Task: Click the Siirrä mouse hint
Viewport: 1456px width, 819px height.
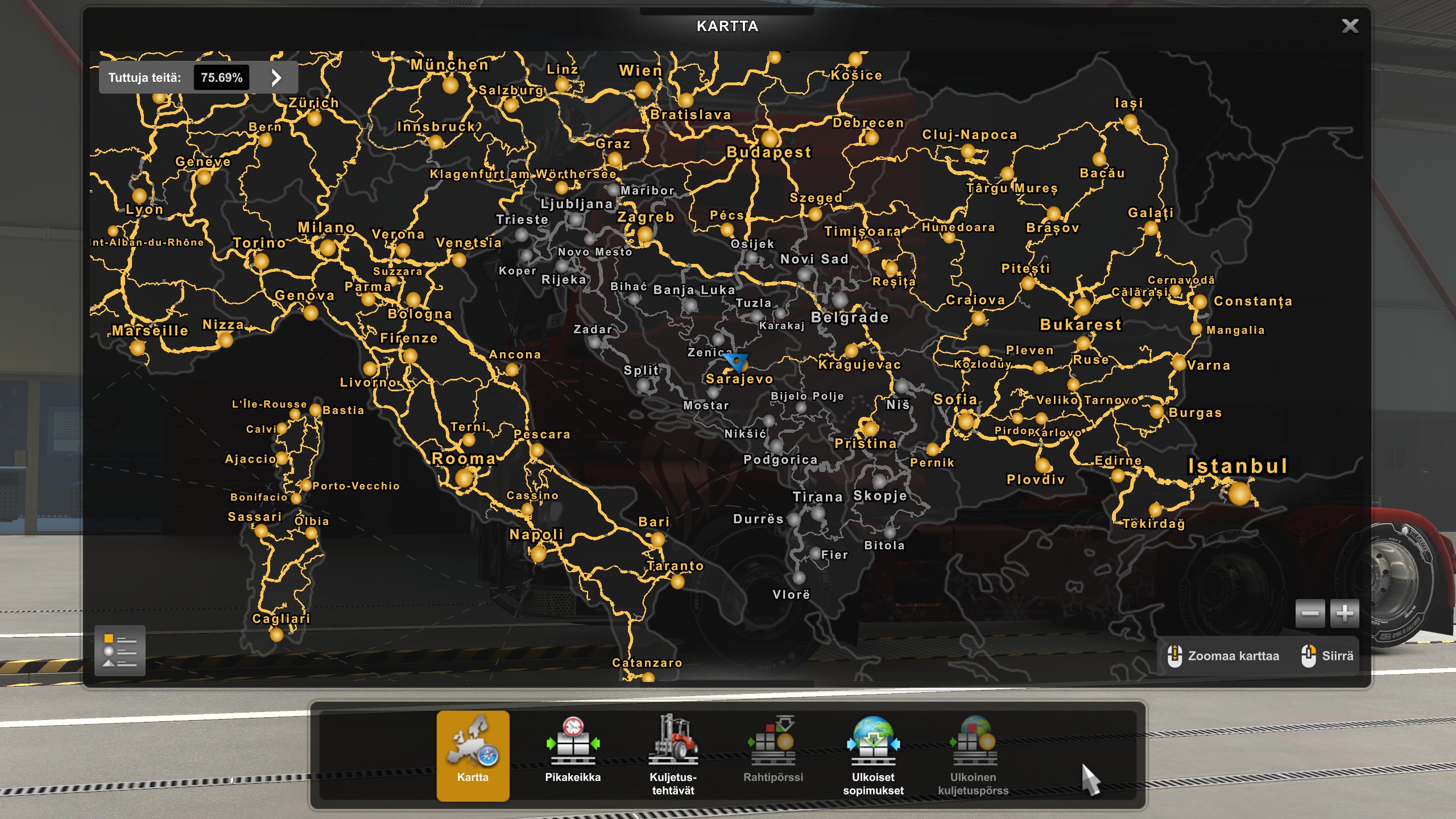Action: (1327, 656)
